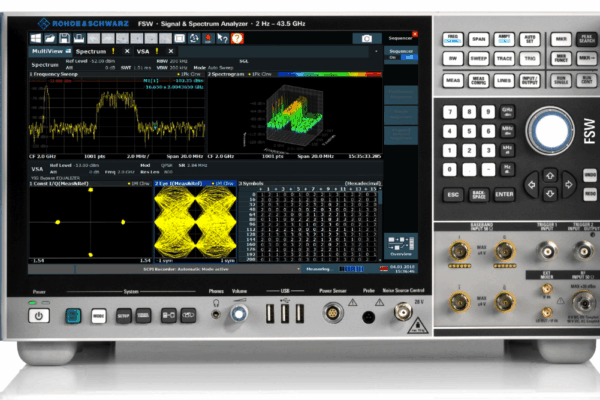Push the SWEEP hardkey
Screen dimensions: 600x400
478,59
